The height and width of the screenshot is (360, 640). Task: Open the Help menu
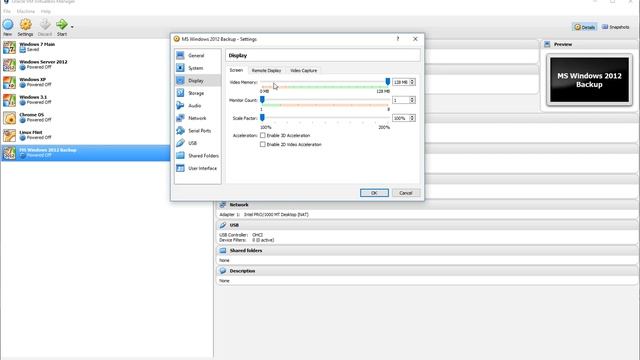[46, 11]
